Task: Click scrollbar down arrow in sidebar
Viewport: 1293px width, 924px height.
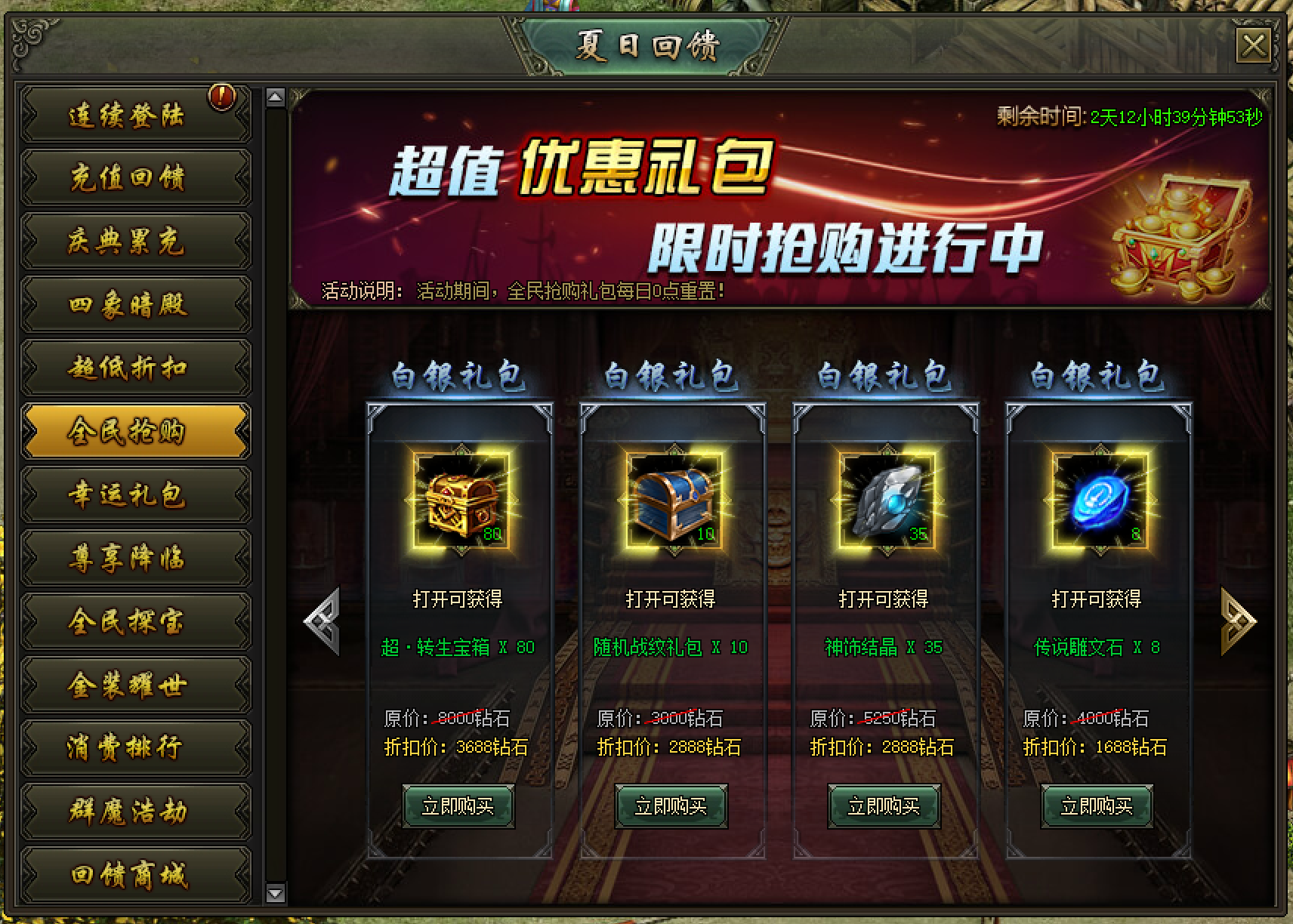Action: tap(276, 894)
